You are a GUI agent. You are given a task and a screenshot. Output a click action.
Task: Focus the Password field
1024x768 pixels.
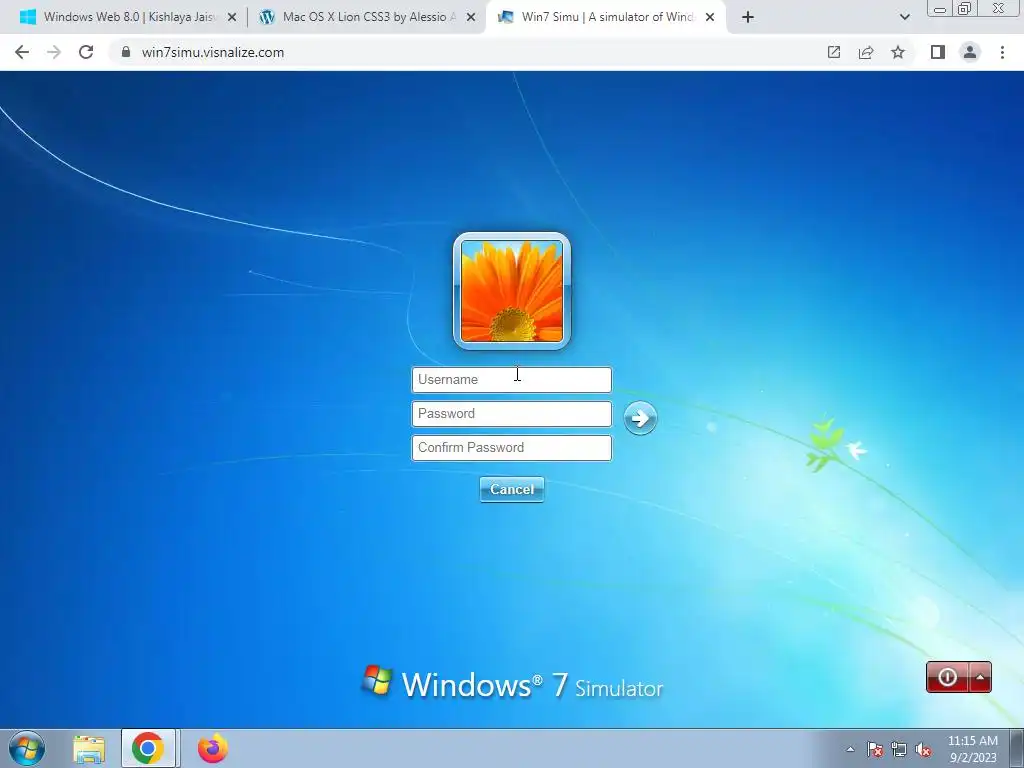coord(511,413)
